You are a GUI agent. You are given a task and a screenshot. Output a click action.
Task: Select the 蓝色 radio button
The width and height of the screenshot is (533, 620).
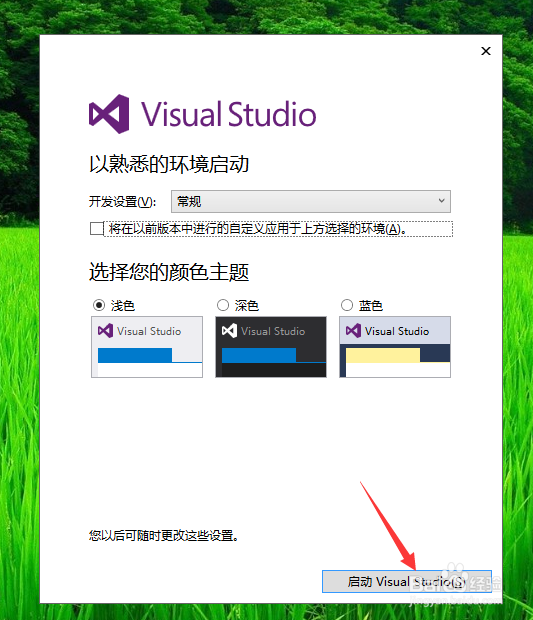347,305
